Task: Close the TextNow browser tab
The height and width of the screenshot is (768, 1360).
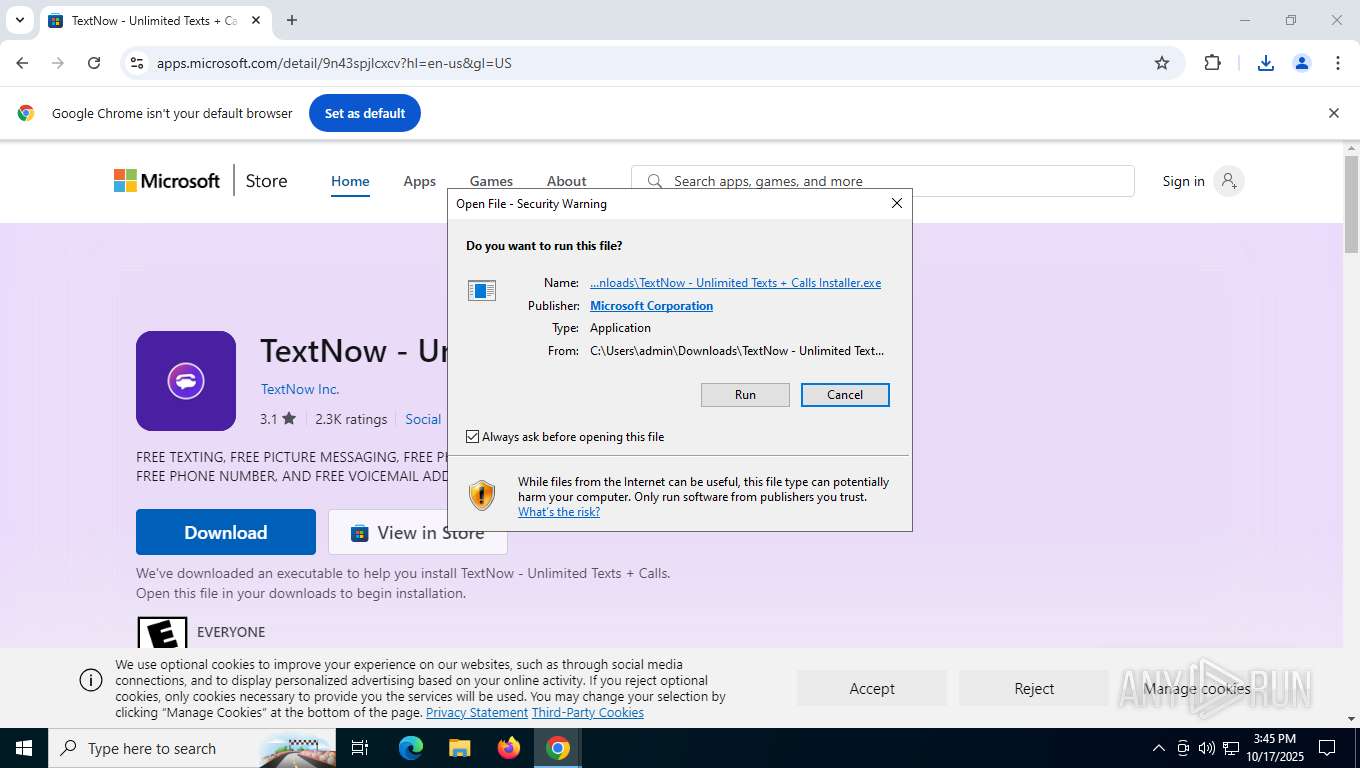Action: [x=256, y=20]
